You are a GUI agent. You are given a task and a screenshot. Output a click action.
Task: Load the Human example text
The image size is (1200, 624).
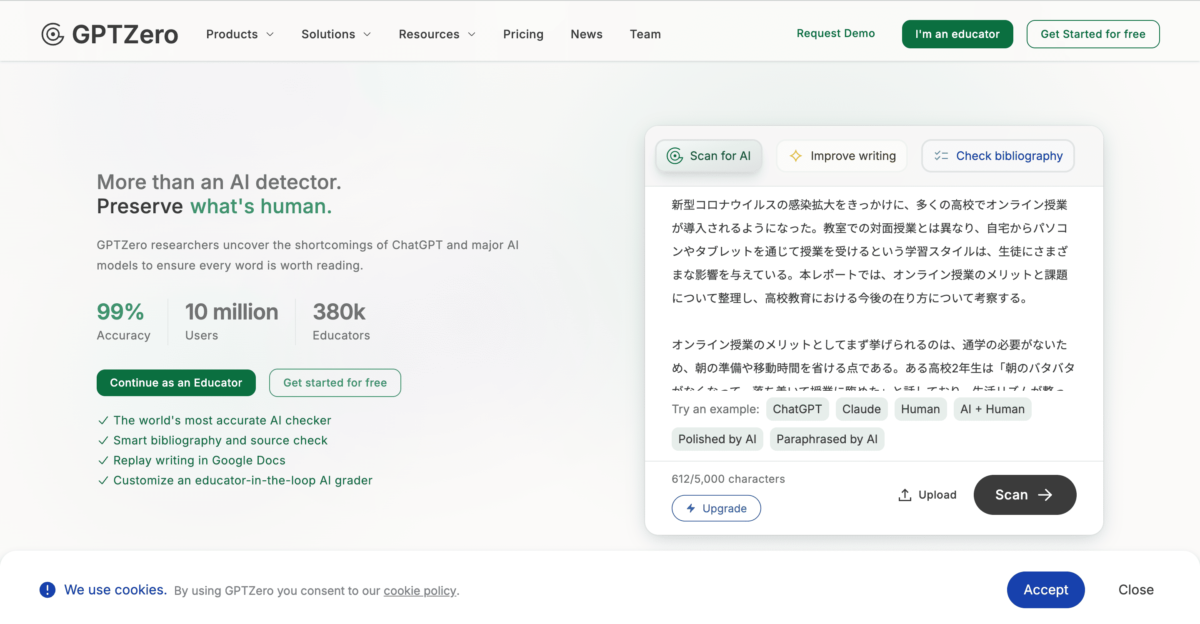(920, 409)
